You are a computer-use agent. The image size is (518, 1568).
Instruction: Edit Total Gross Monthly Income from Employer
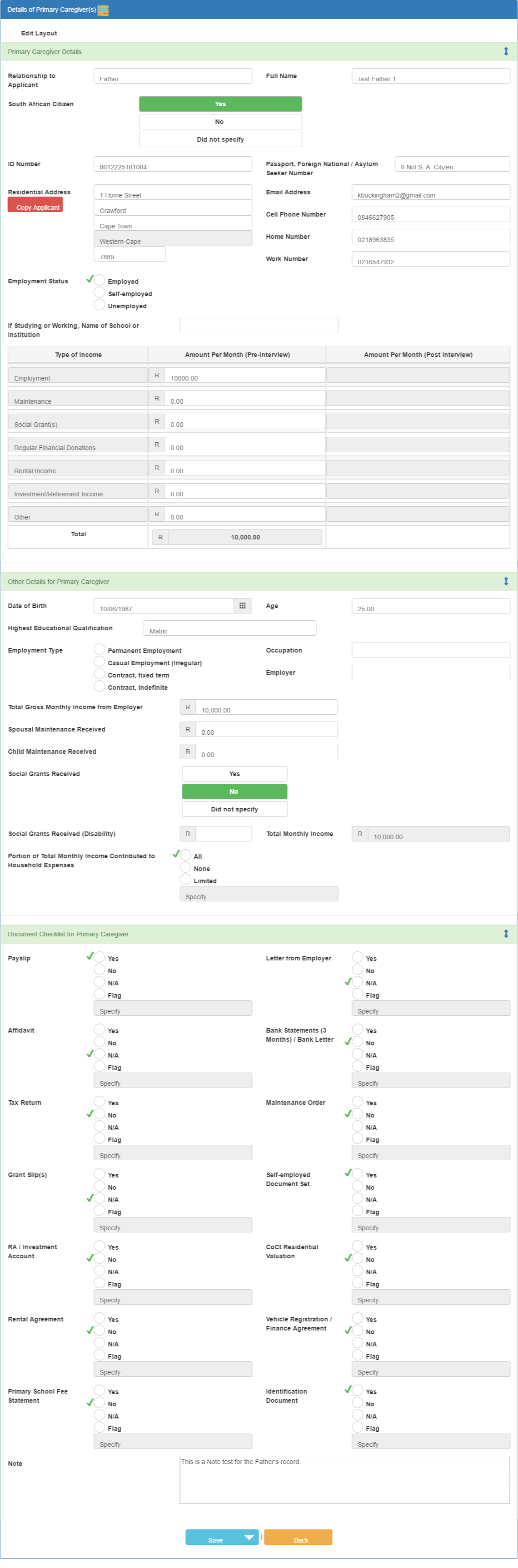click(x=266, y=707)
